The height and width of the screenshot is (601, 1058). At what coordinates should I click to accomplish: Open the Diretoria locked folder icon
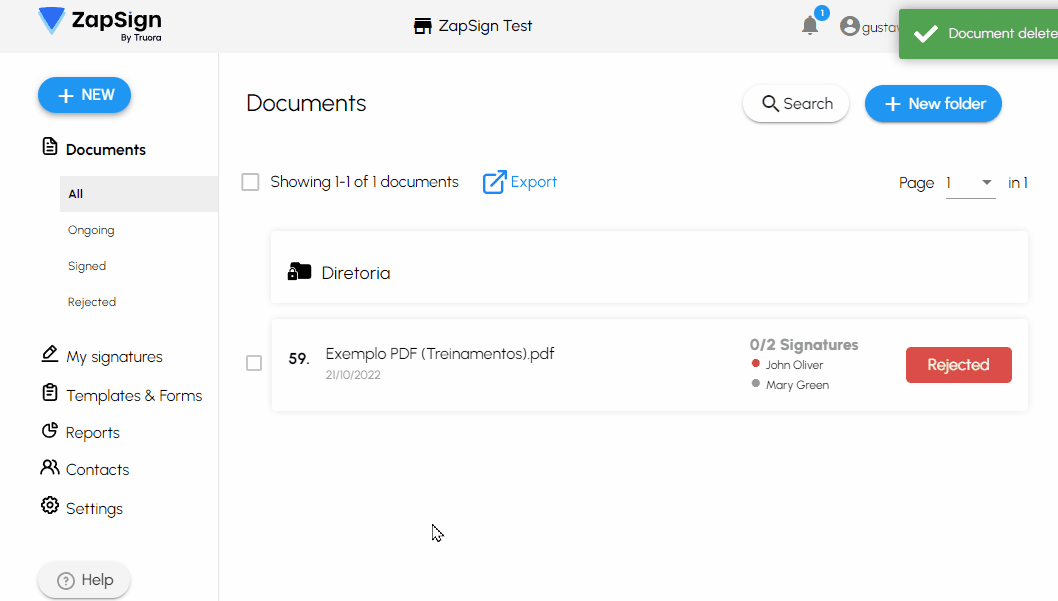[300, 270]
